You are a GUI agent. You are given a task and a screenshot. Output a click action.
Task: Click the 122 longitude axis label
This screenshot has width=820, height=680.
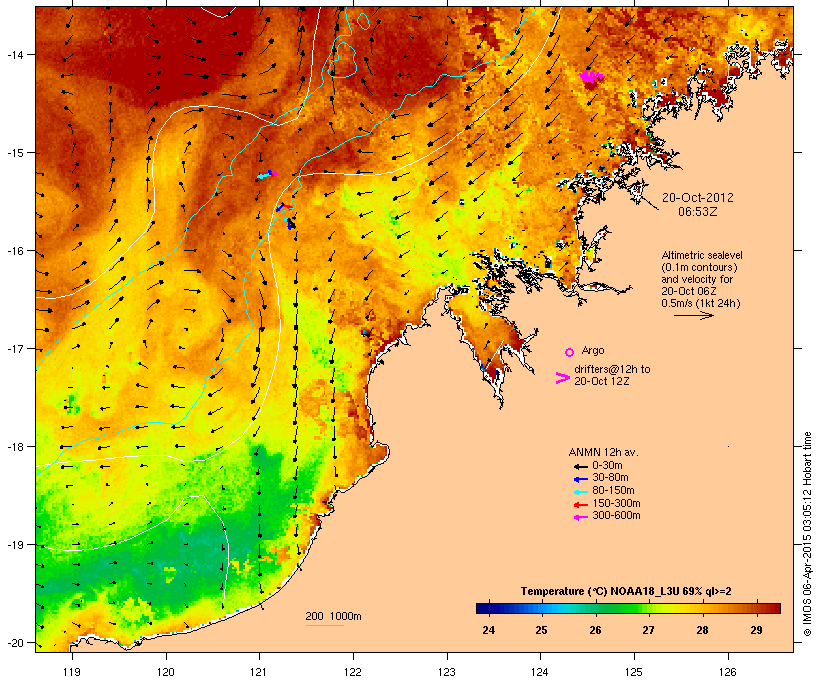pyautogui.click(x=353, y=672)
